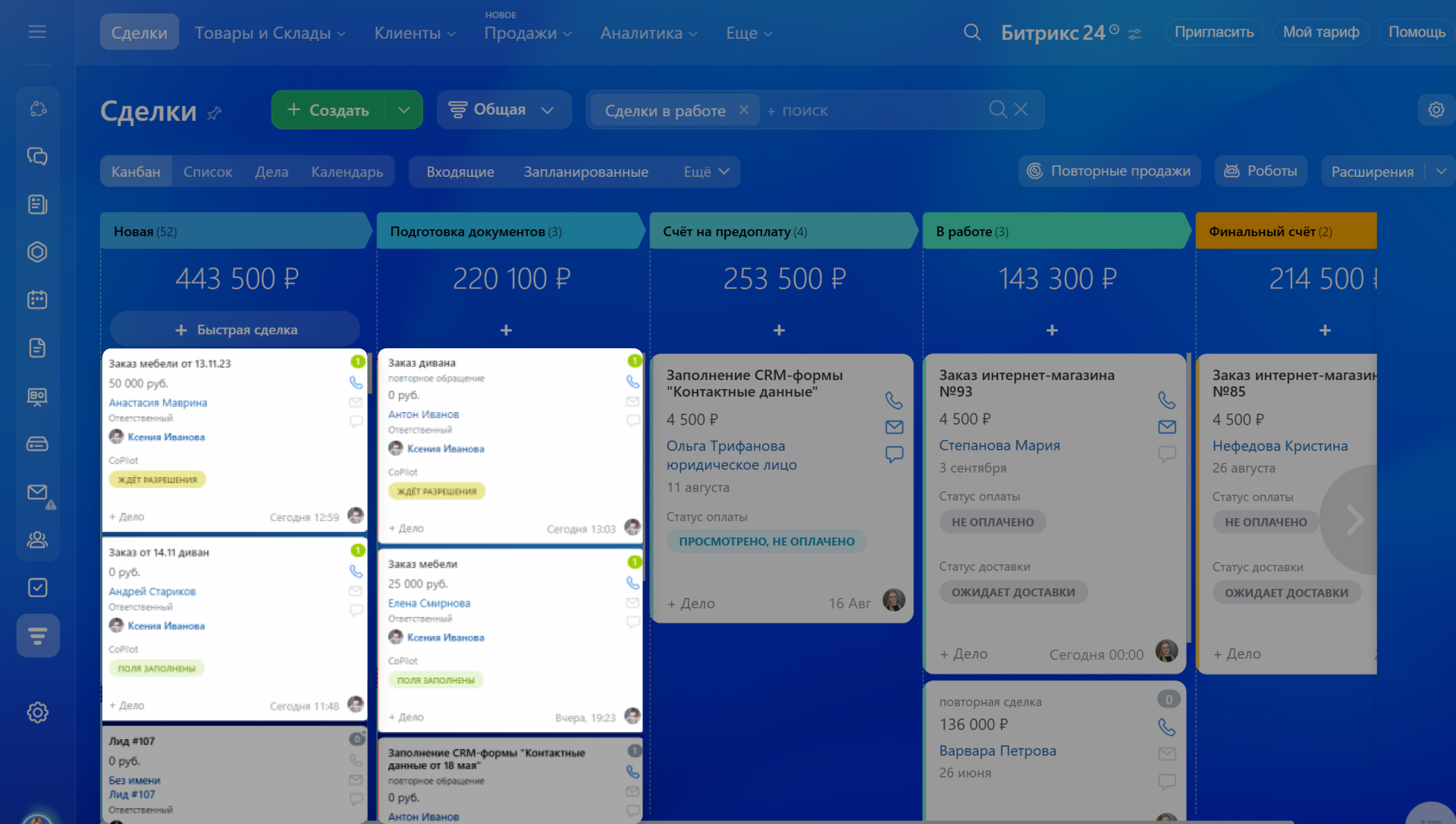
Task: Expand the Создать button dropdown arrow
Action: [x=404, y=110]
